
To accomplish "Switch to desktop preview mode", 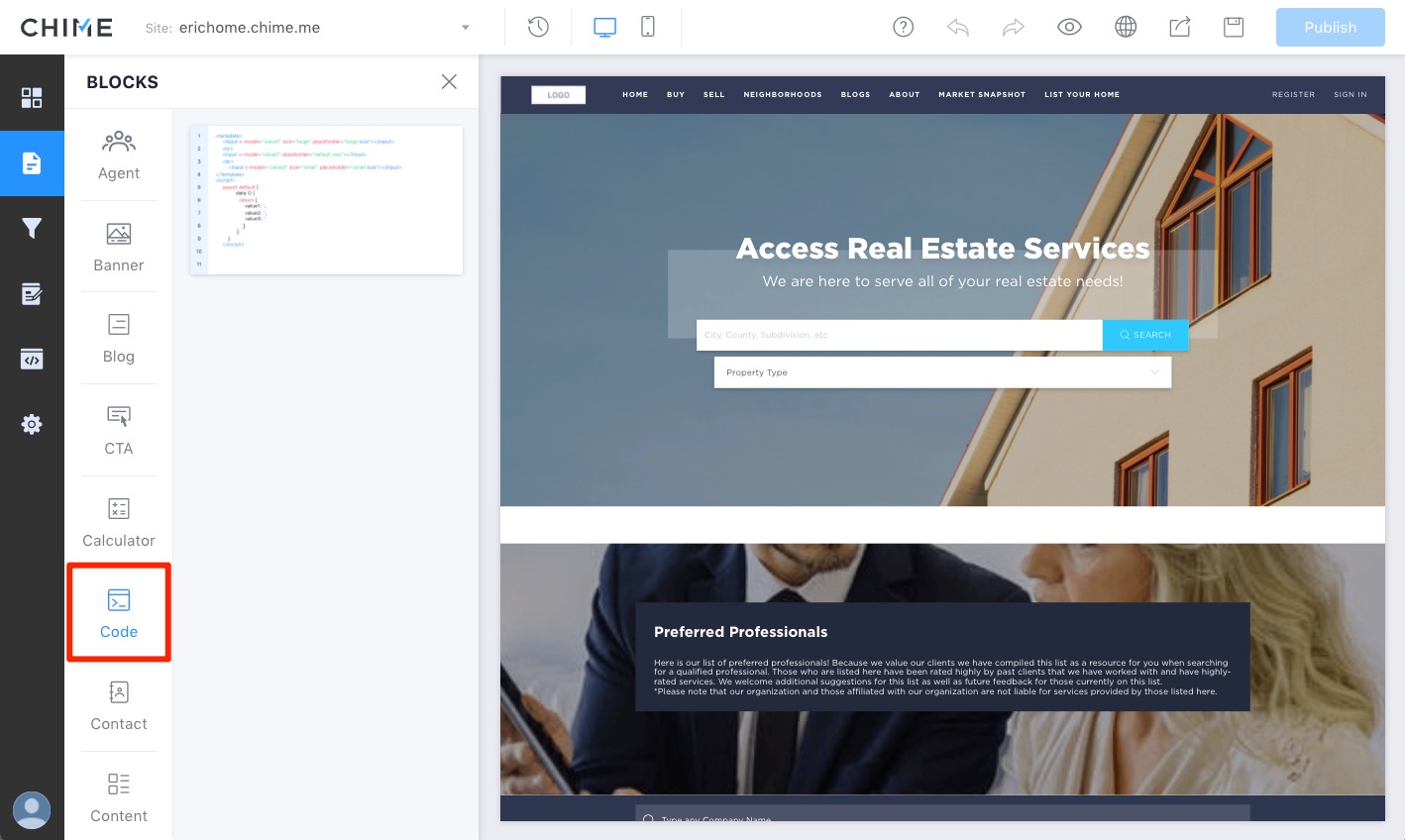I will [604, 27].
